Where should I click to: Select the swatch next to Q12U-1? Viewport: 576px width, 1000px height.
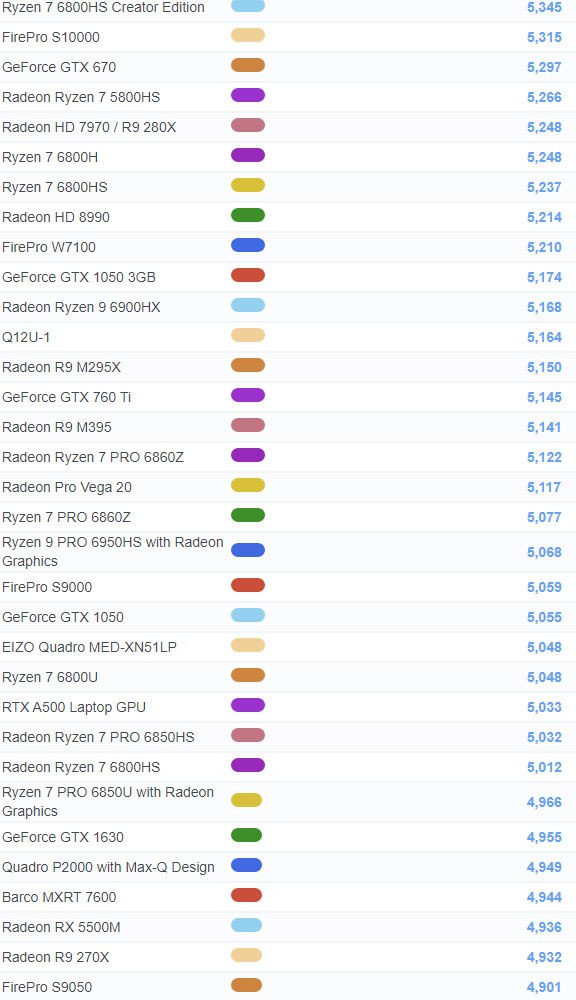[x=247, y=335]
